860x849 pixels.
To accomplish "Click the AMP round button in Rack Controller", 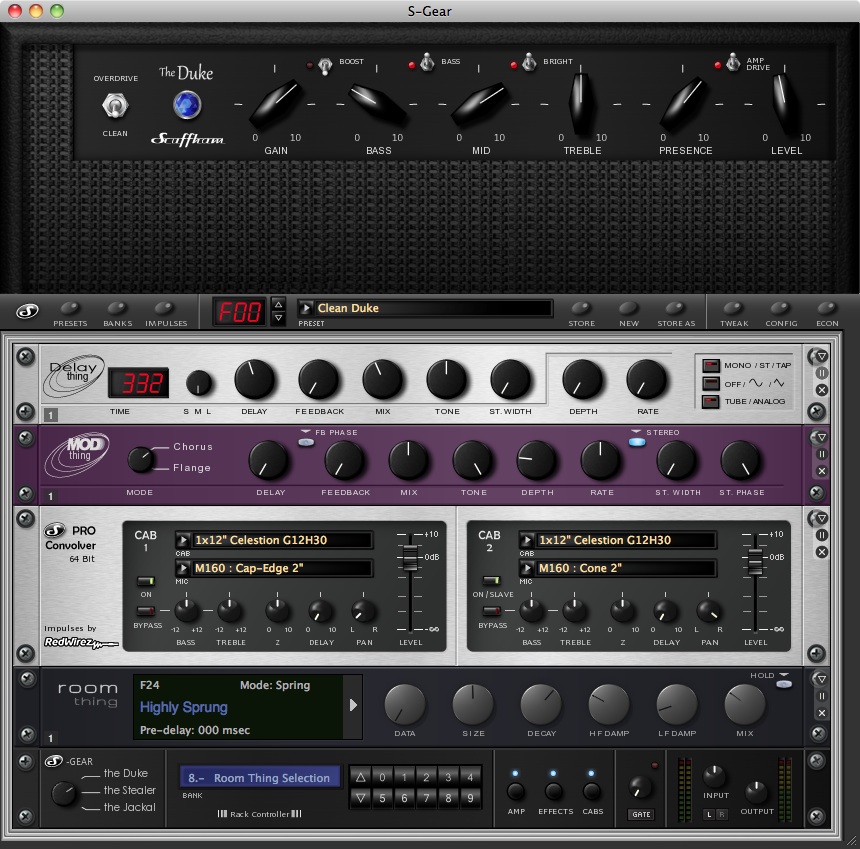I will [x=516, y=791].
